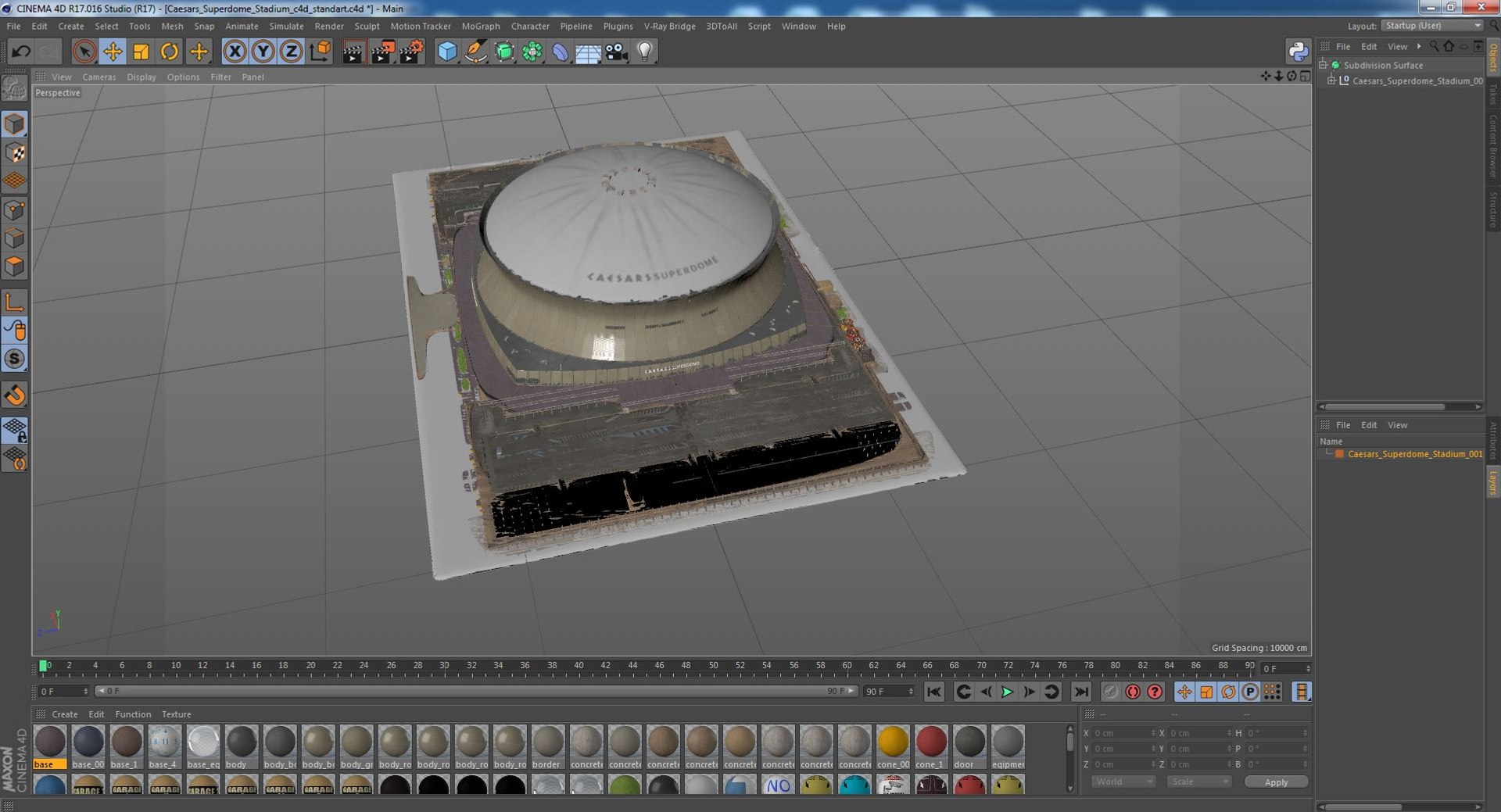Image resolution: width=1501 pixels, height=812 pixels.
Task: Add a light object
Action: (645, 52)
